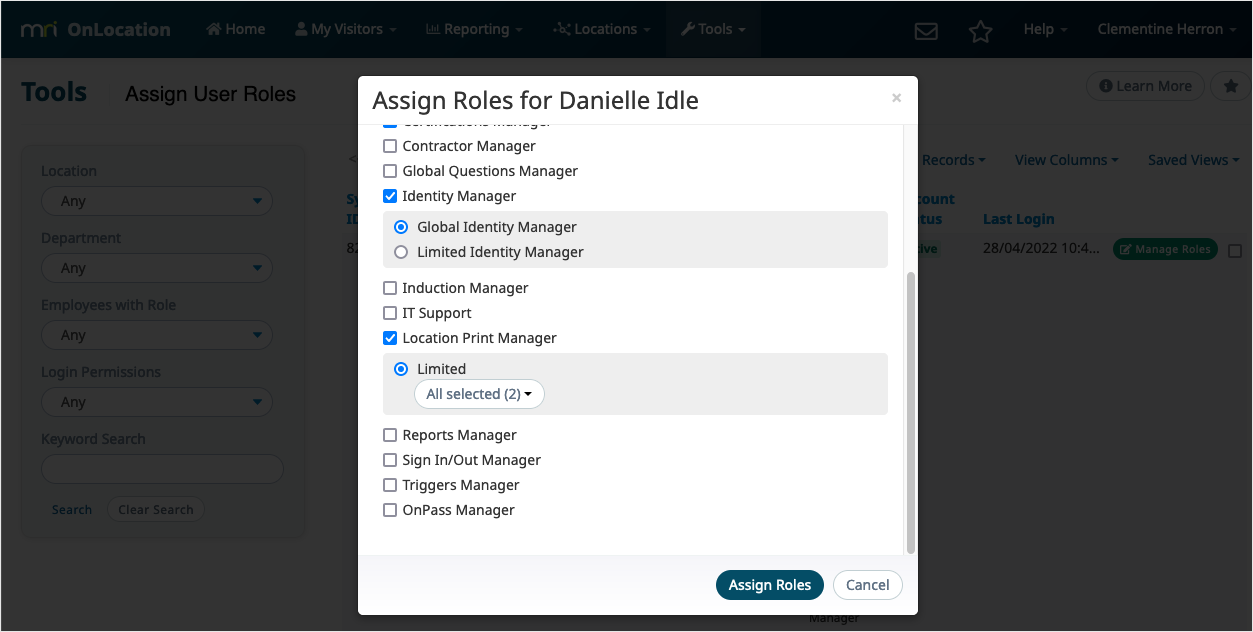Click the envelope messages icon

coord(926,30)
